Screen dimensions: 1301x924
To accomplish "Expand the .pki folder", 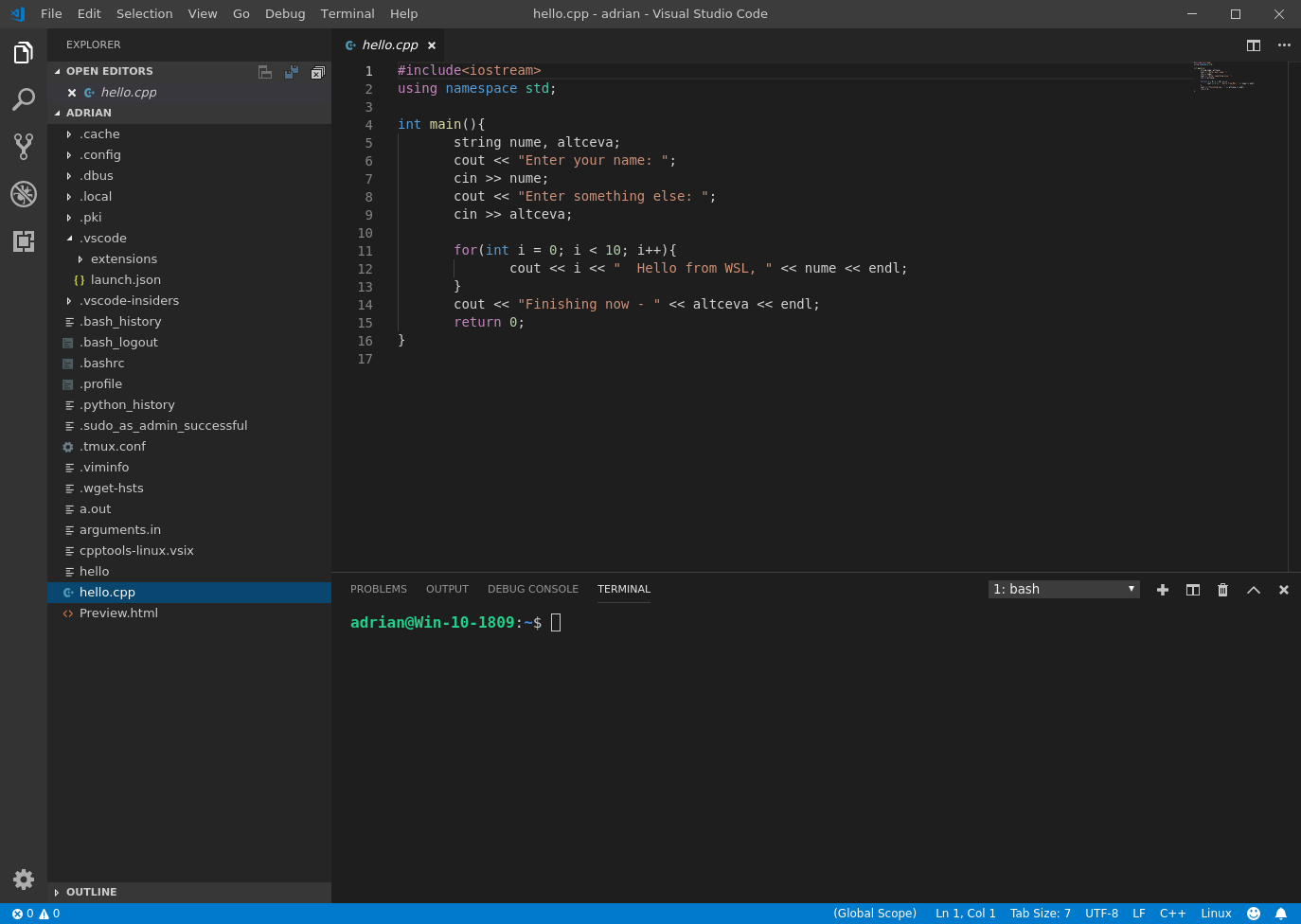I will pos(69,218).
